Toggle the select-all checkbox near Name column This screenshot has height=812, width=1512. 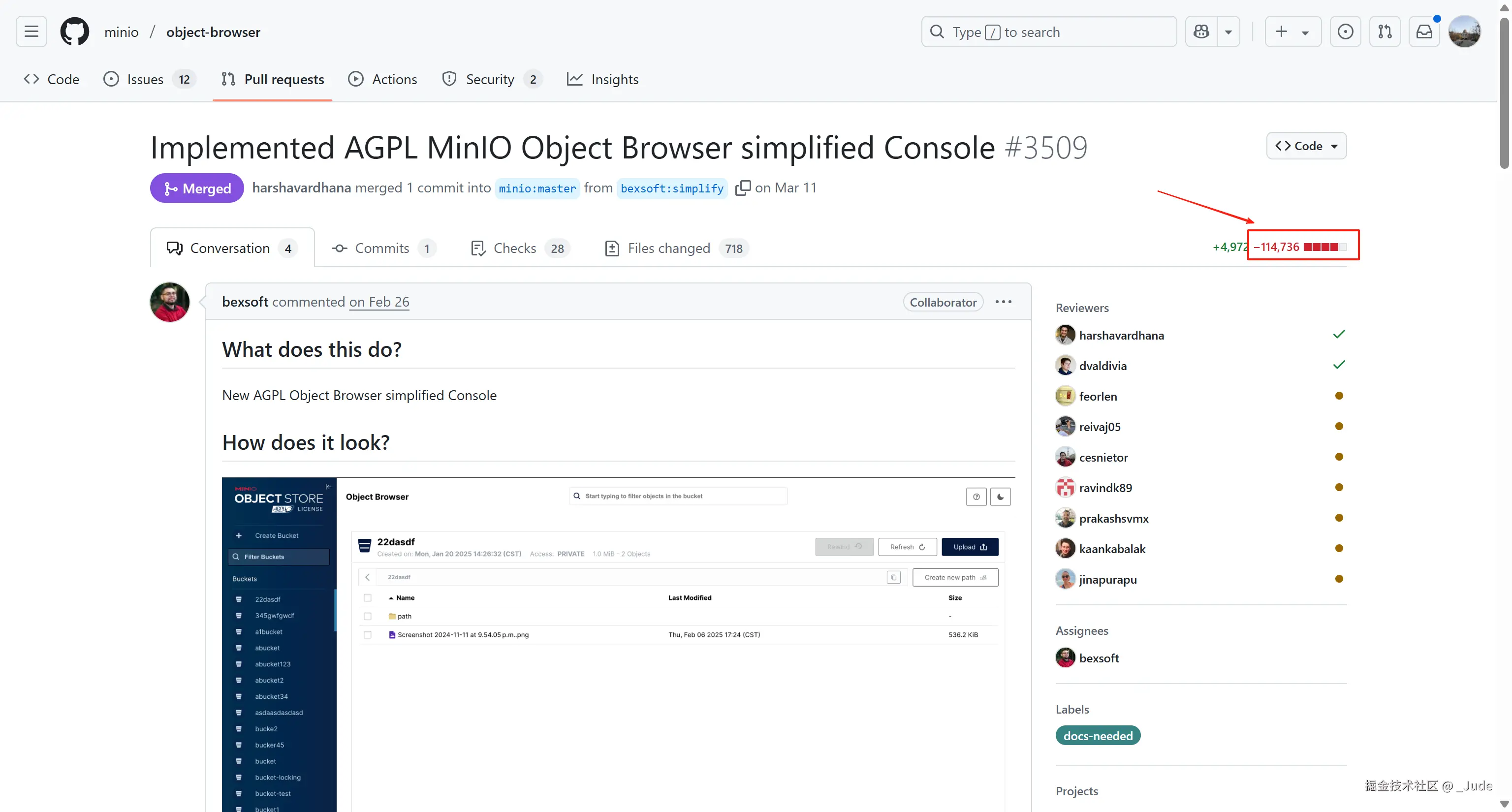(x=368, y=598)
